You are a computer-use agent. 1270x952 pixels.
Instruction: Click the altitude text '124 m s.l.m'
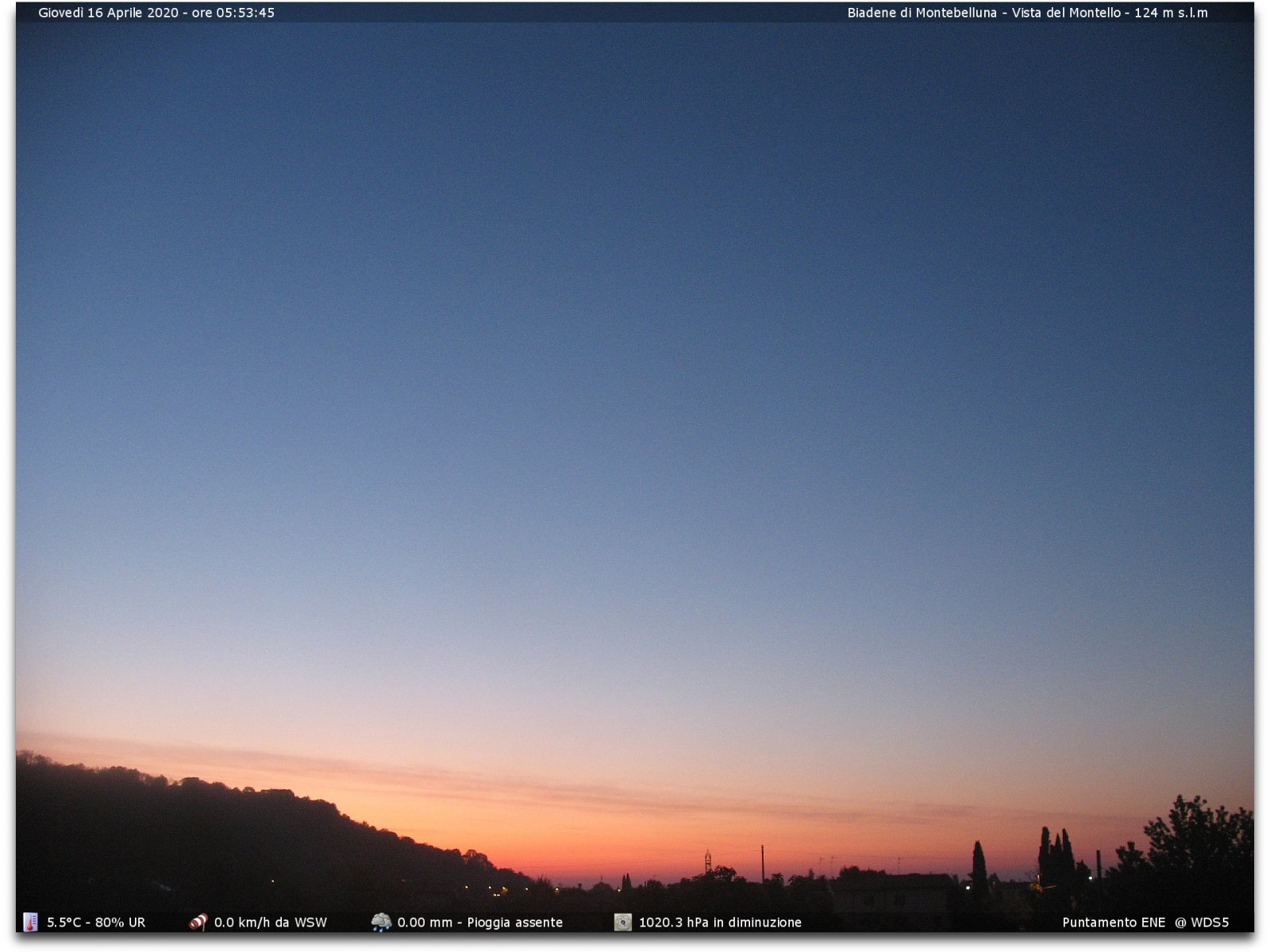tap(1171, 13)
